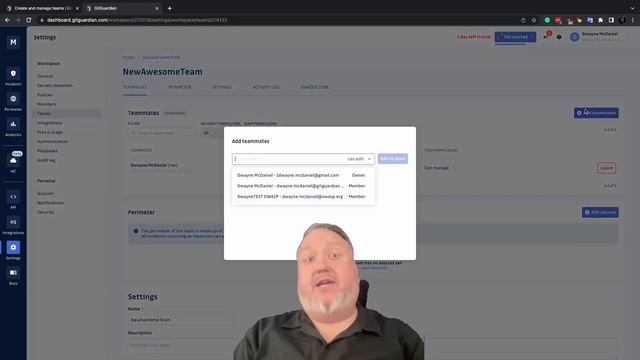Click the Add teammates button

596,113
